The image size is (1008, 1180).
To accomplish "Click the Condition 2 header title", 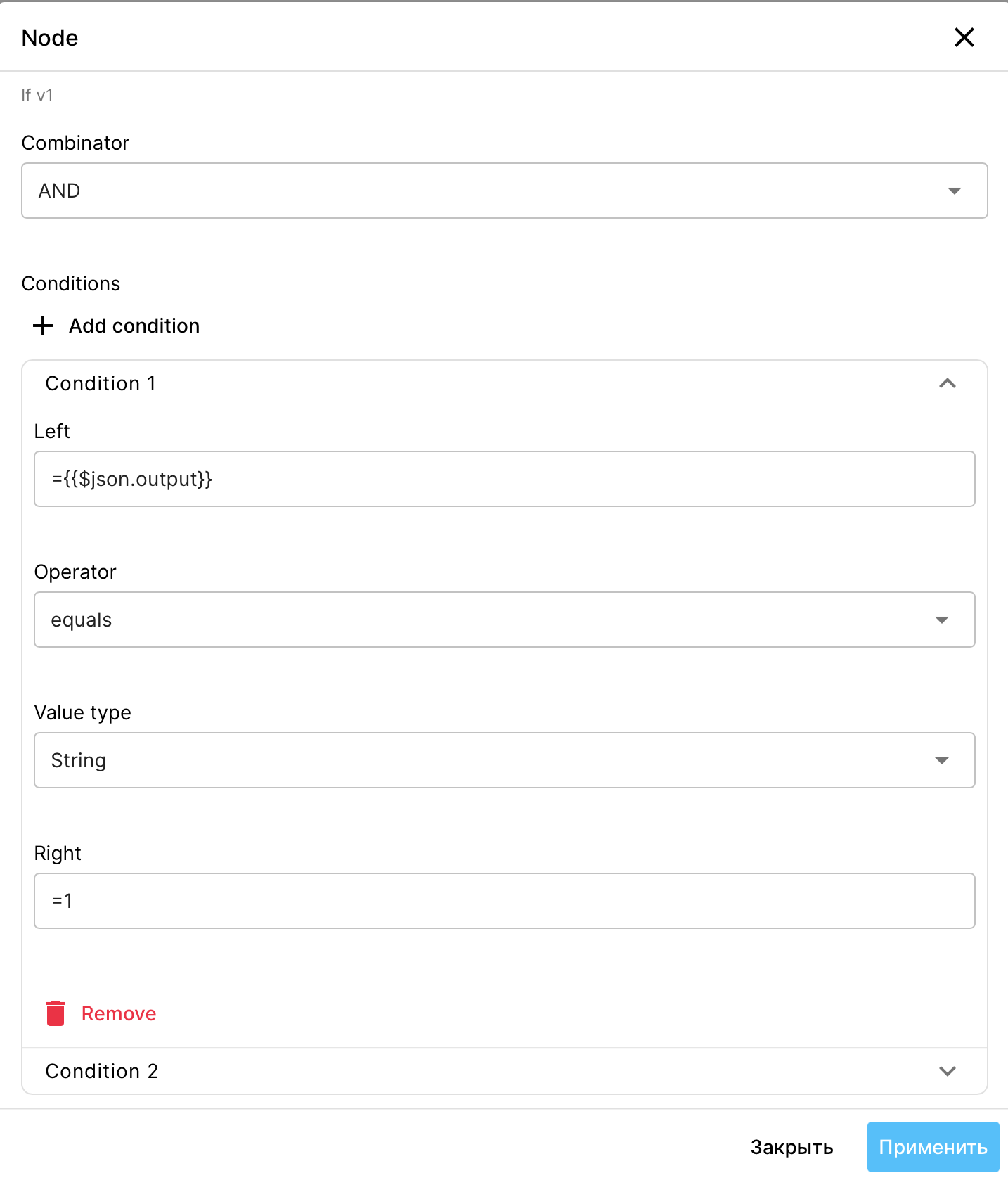I will pos(102,1071).
